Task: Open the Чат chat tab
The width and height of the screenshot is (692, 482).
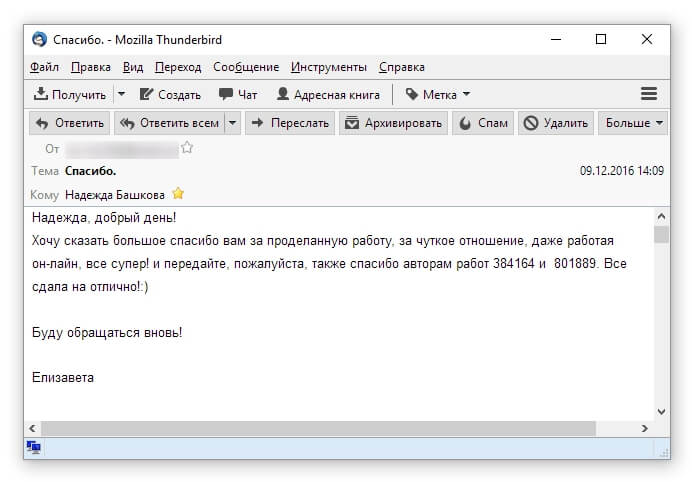Action: (237, 94)
